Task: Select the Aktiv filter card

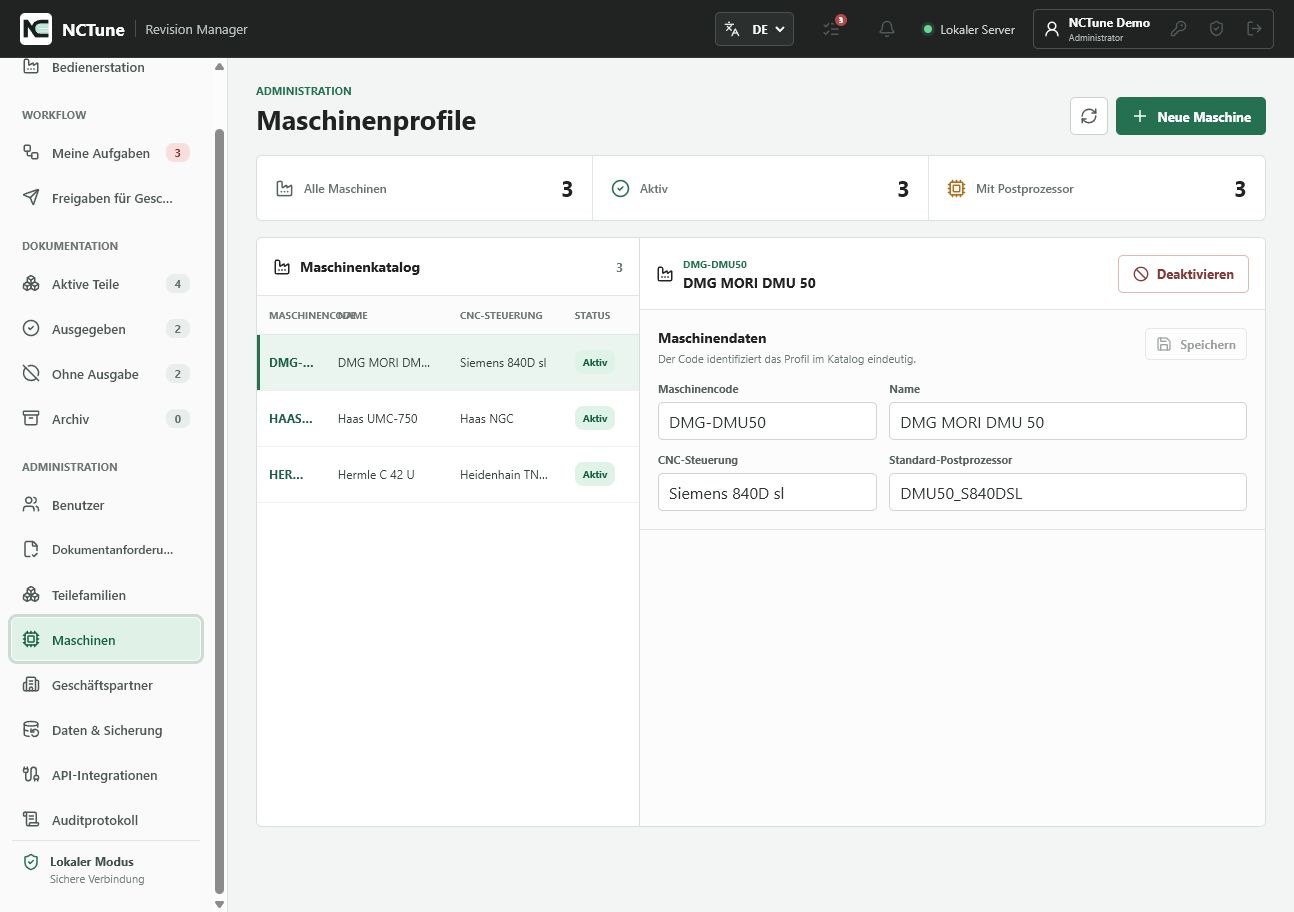Action: (x=760, y=188)
